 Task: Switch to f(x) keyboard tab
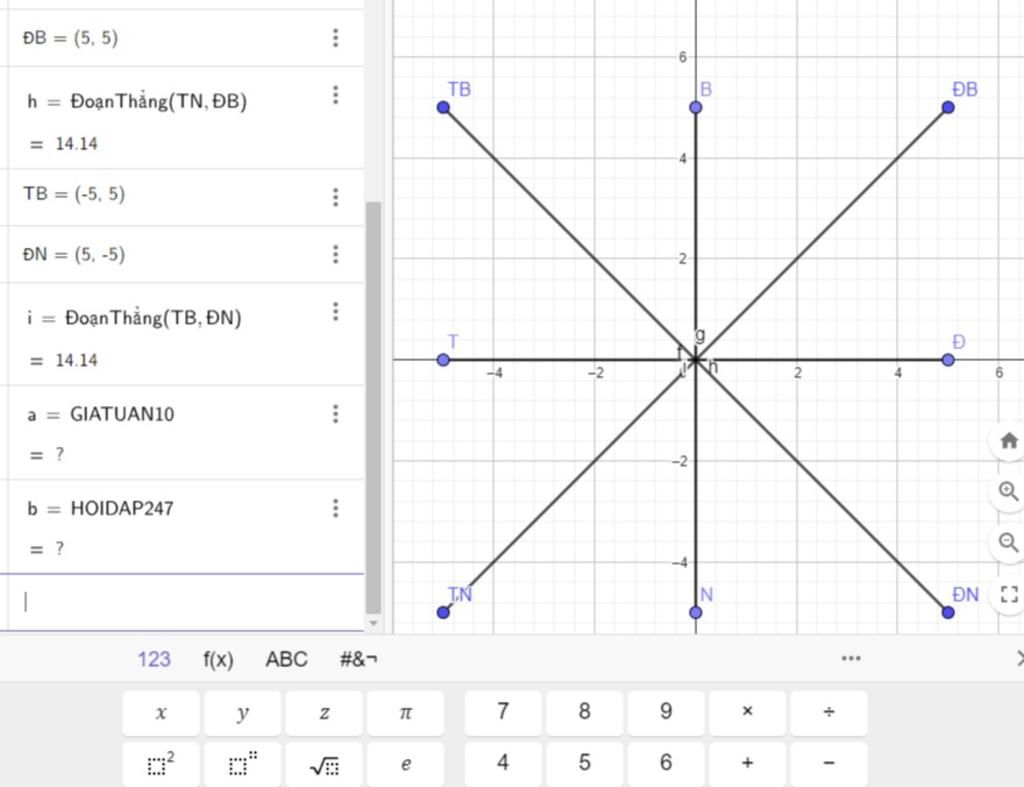click(x=218, y=659)
